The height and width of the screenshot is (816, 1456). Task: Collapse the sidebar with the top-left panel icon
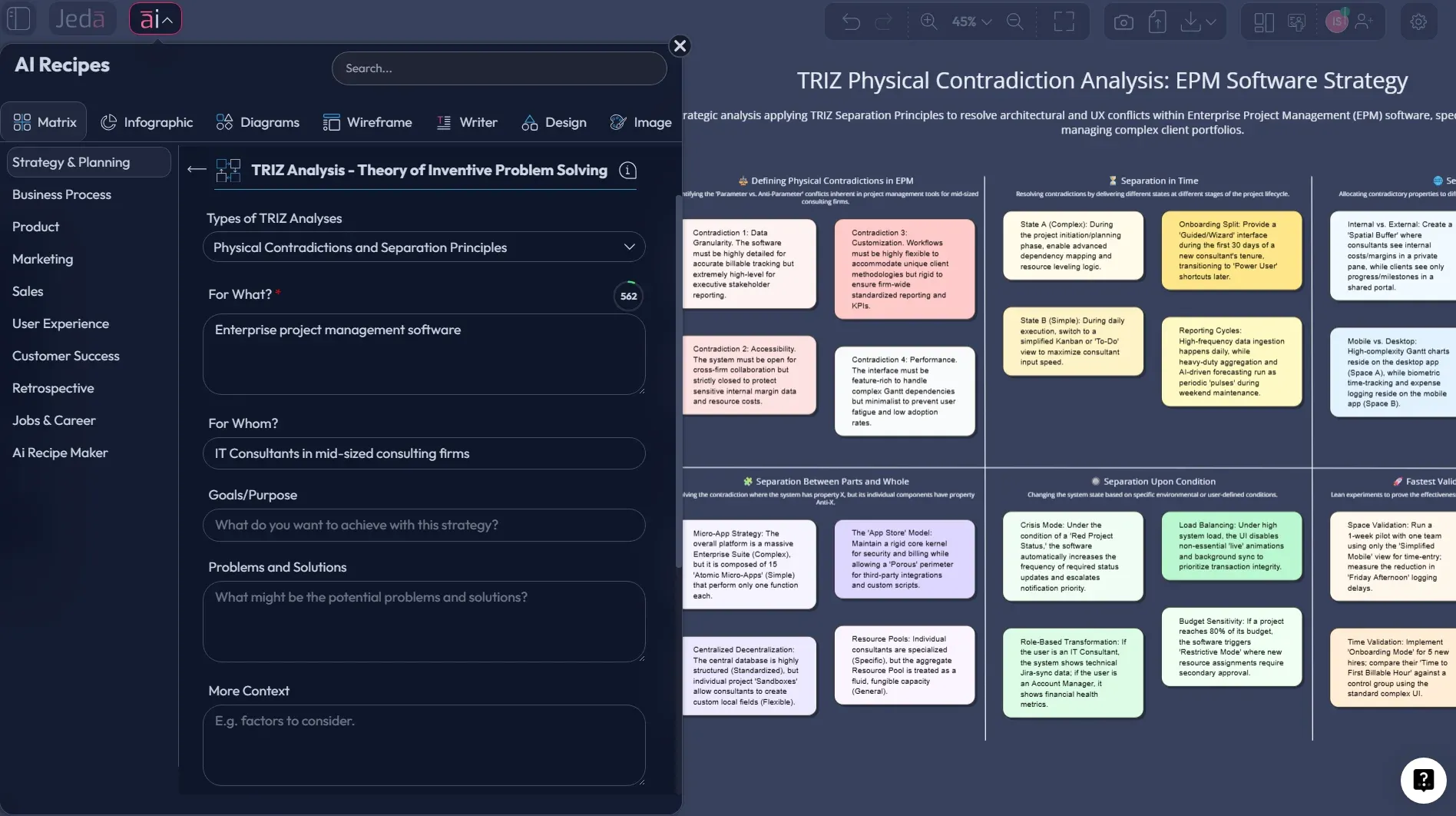20,18
